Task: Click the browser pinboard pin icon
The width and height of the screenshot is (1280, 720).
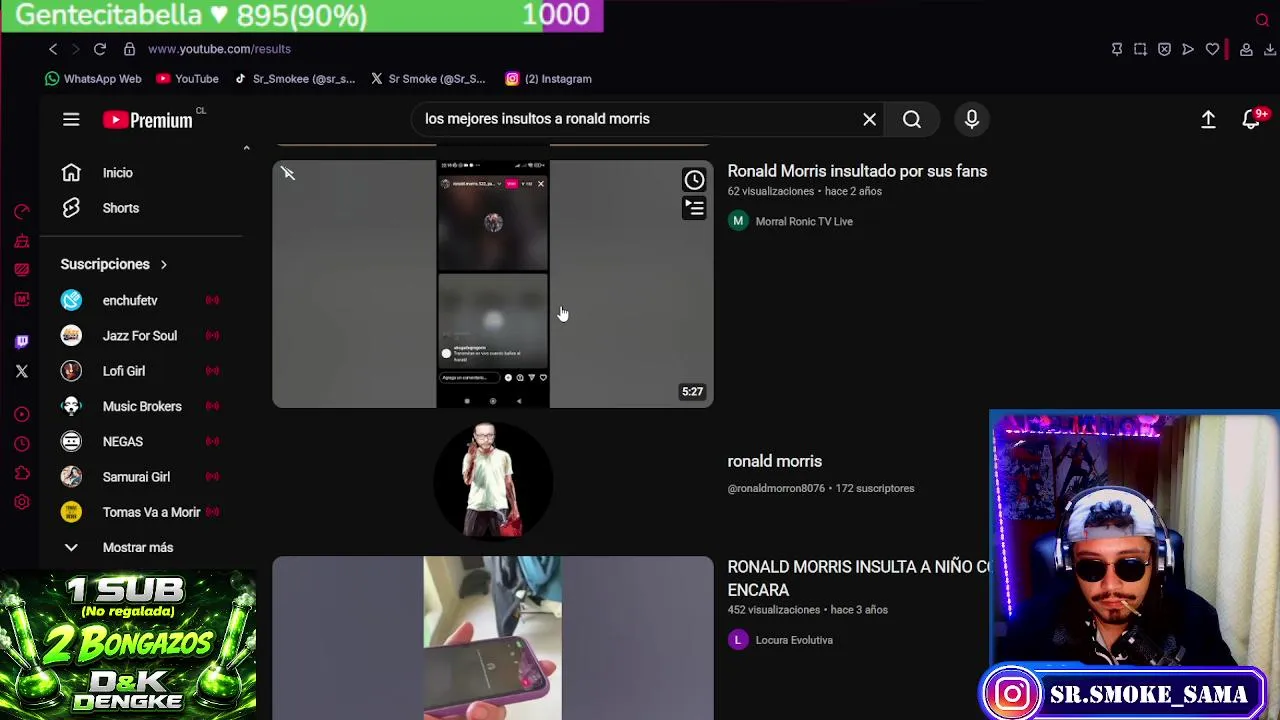Action: [x=1117, y=49]
